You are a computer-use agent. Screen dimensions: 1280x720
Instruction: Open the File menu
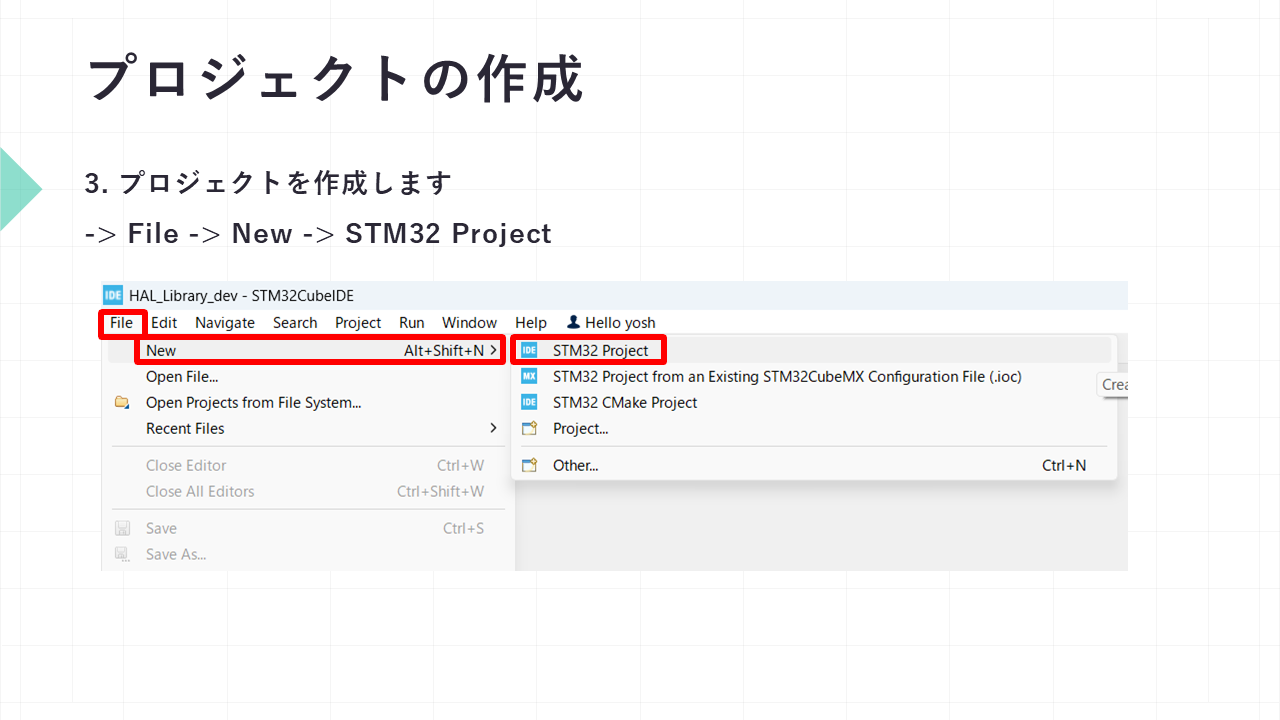point(122,323)
